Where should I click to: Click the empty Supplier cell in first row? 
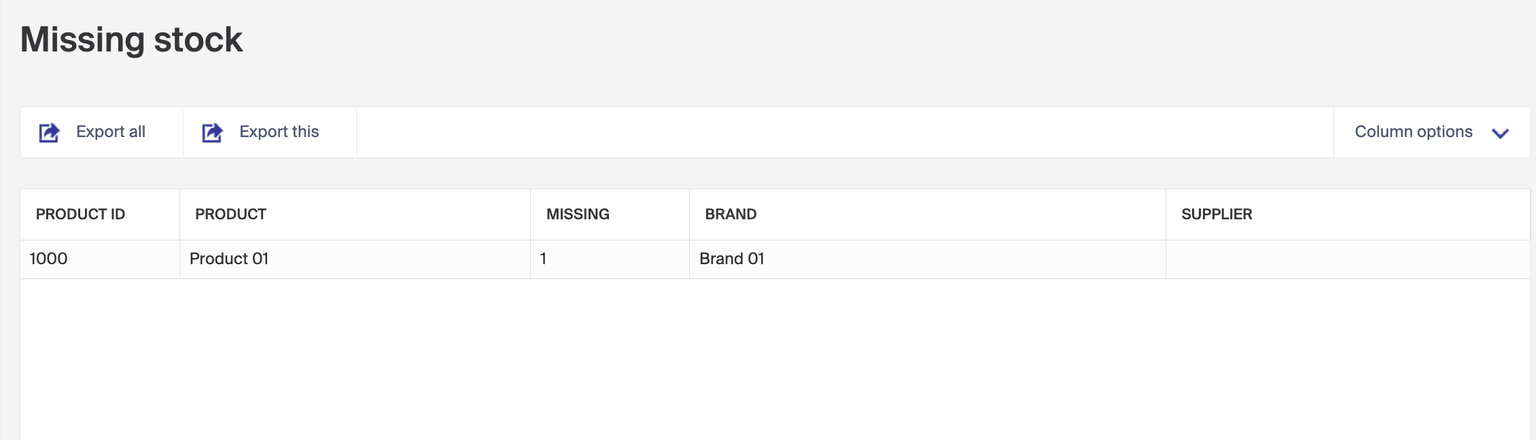click(1346, 259)
